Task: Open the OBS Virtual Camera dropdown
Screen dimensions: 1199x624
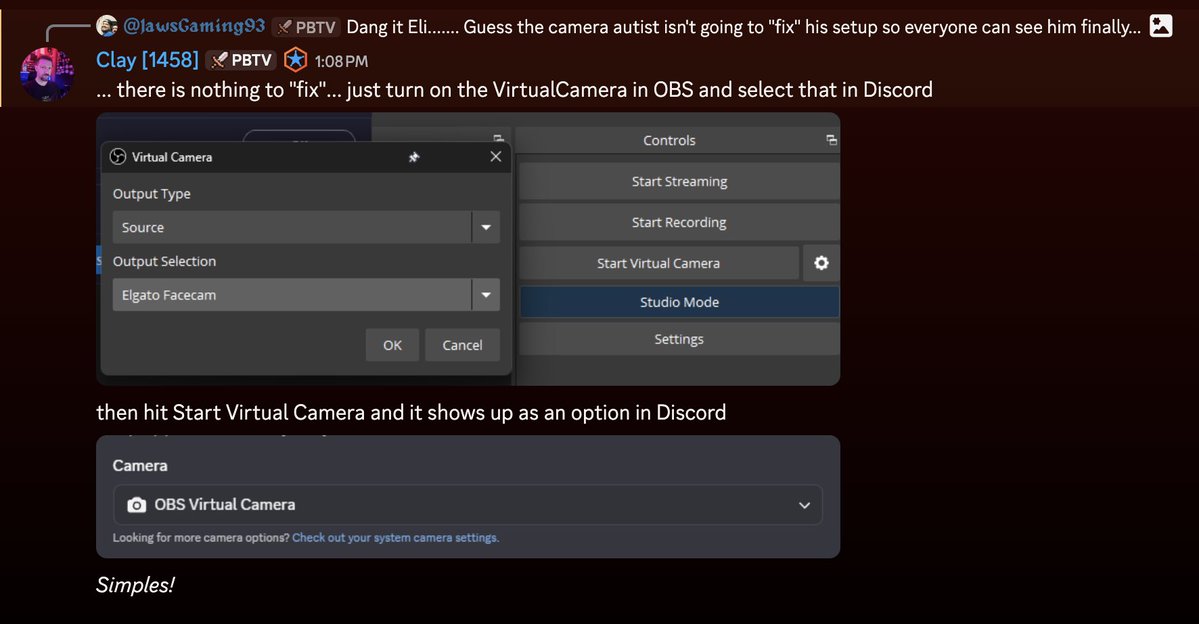Action: [x=468, y=505]
